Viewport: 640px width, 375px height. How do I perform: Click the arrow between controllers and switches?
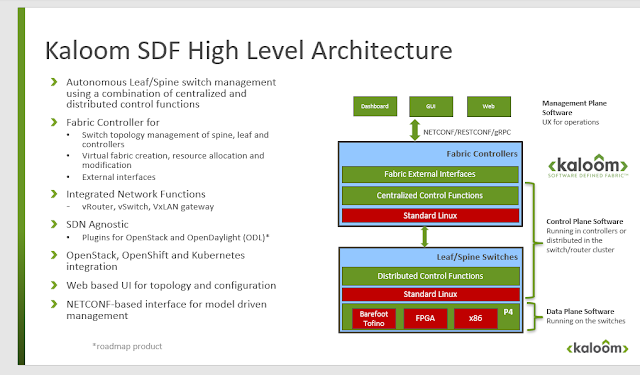pos(424,237)
